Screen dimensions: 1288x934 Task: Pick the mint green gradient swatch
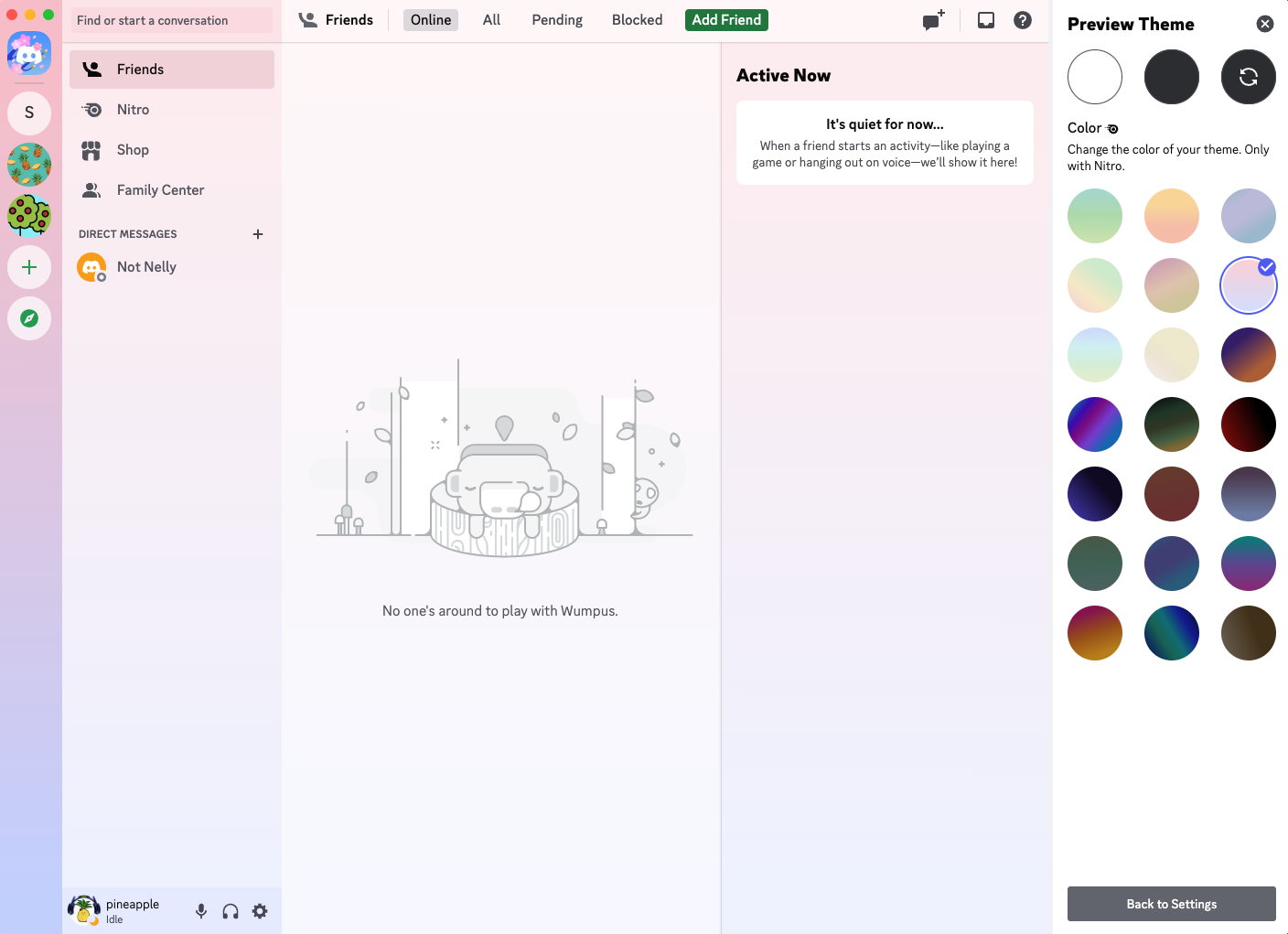[1095, 216]
